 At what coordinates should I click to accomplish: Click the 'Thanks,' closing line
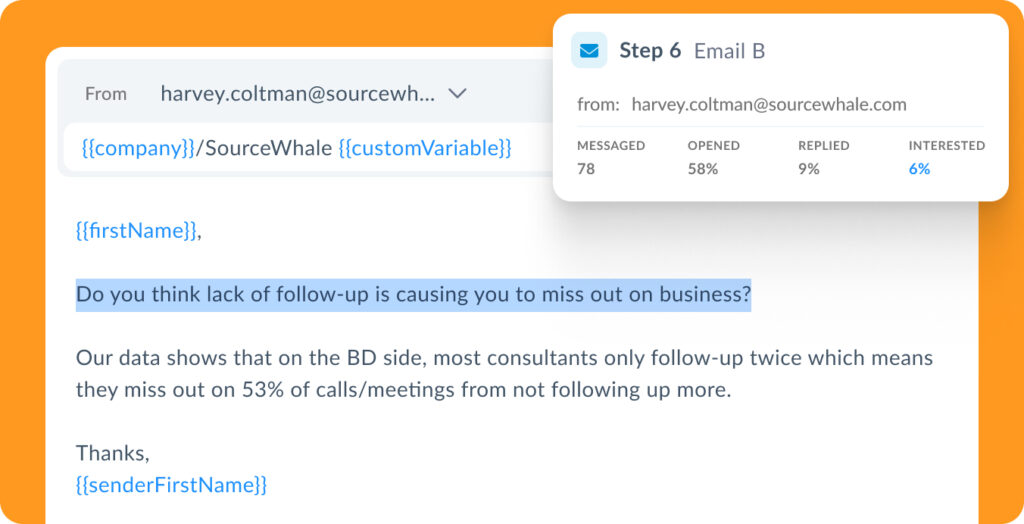tap(113, 453)
